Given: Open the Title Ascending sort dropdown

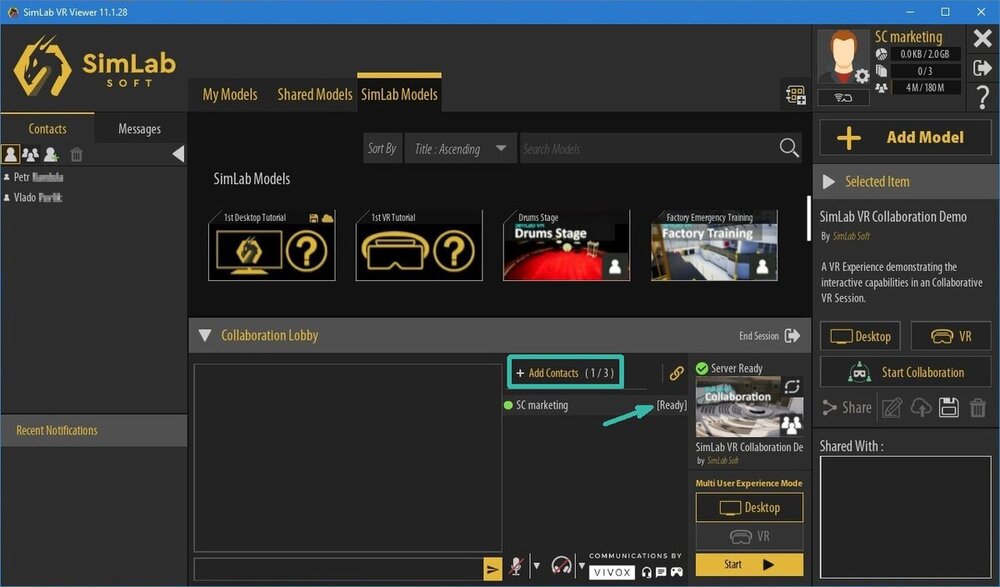Looking at the screenshot, I should 459,148.
